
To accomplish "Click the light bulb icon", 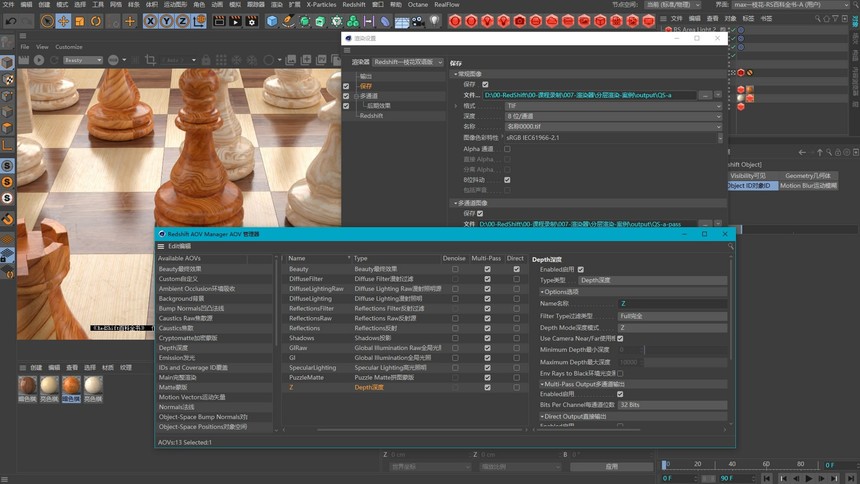I will pyautogui.click(x=434, y=21).
